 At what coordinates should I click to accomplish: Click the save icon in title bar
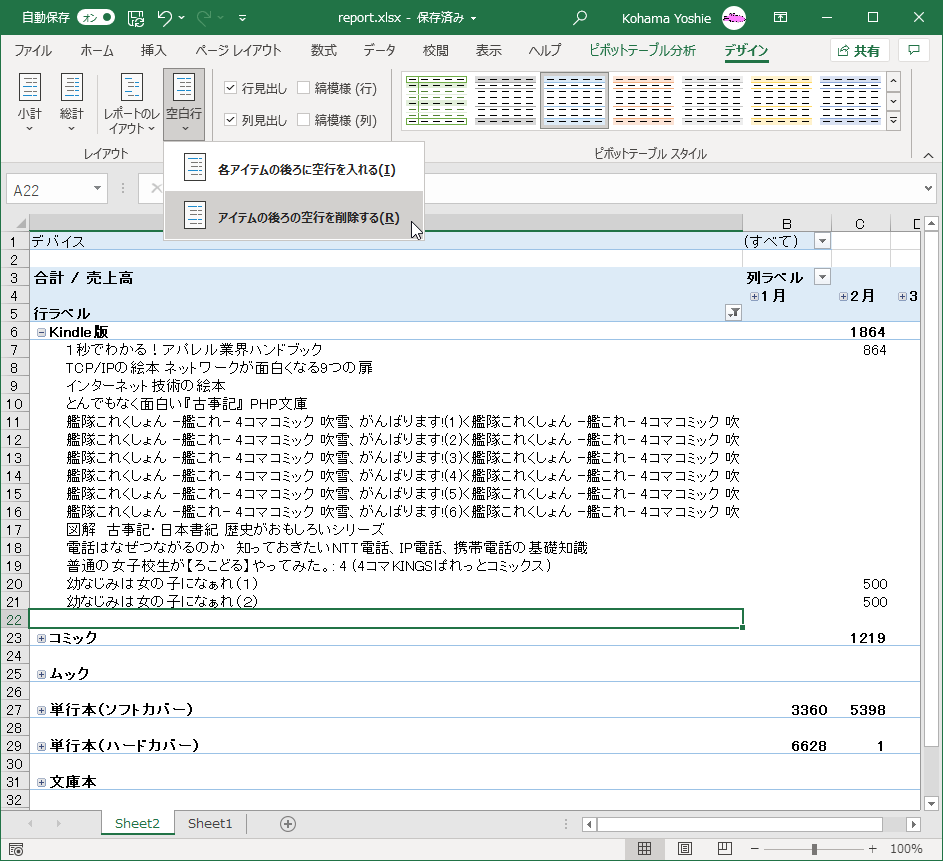[136, 18]
